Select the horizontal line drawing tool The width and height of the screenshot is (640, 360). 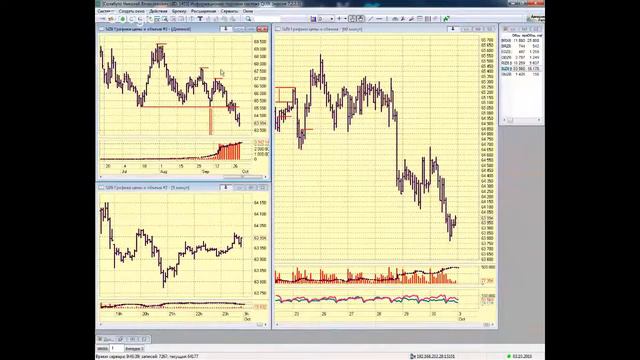379,19
